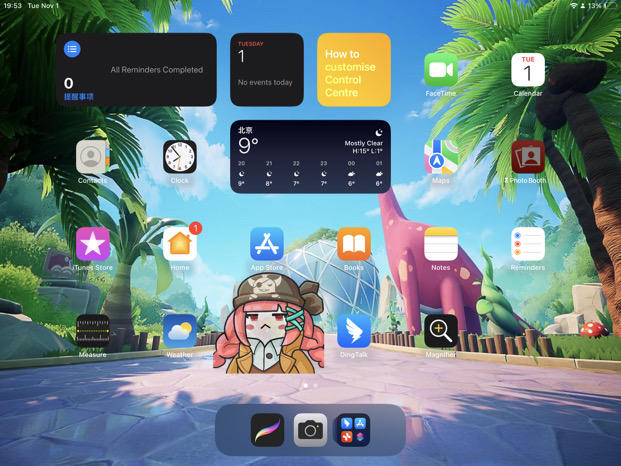Launch the Home app

pyautogui.click(x=180, y=244)
